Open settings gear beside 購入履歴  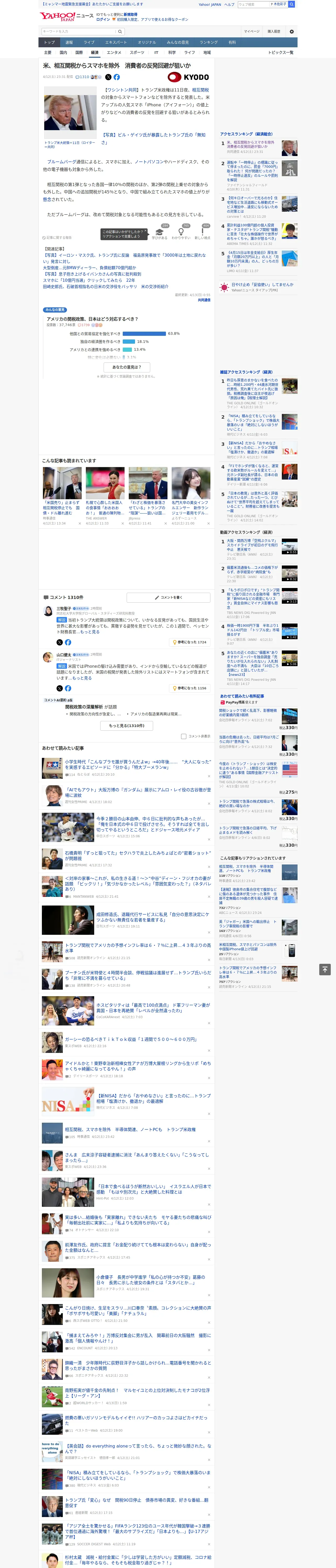click(x=291, y=32)
